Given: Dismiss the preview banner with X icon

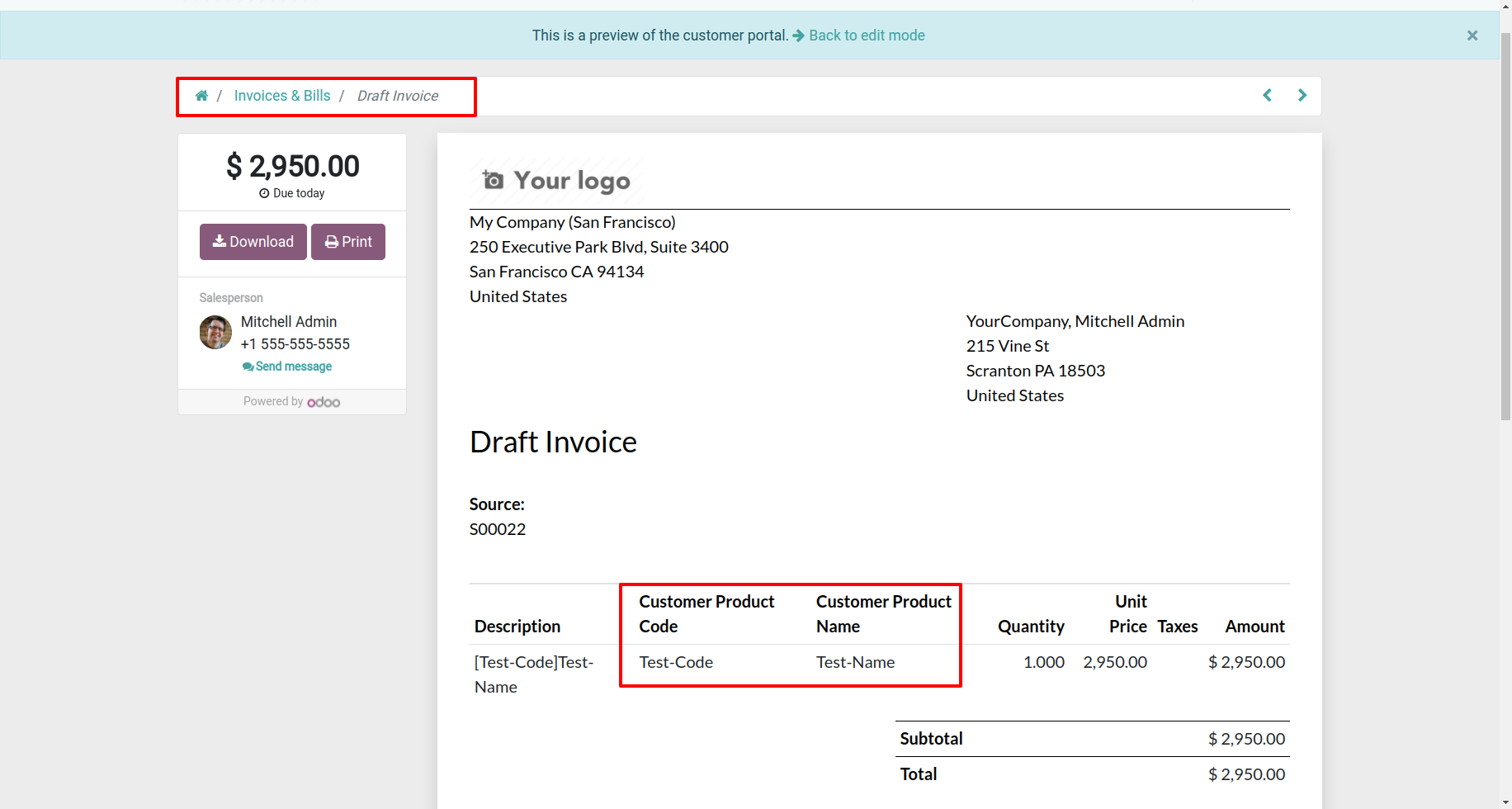Looking at the screenshot, I should [x=1472, y=35].
